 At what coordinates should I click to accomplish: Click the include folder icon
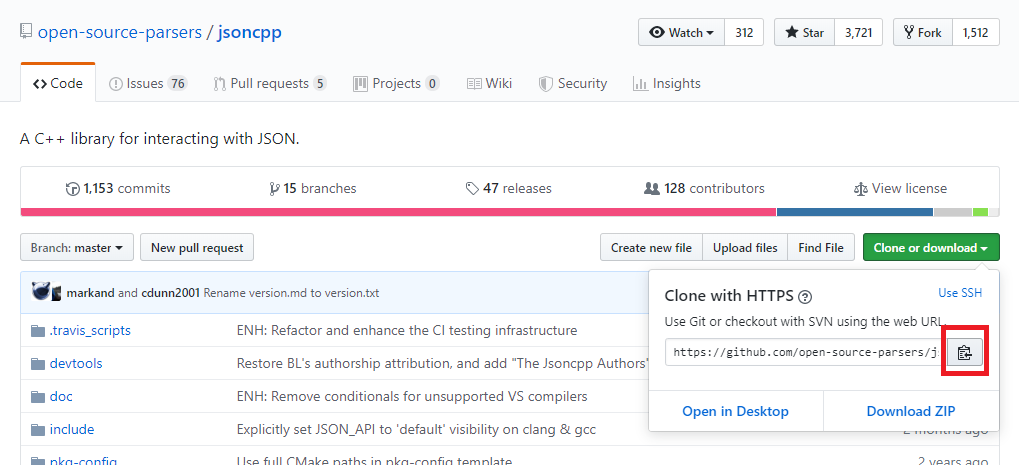click(x=38, y=429)
